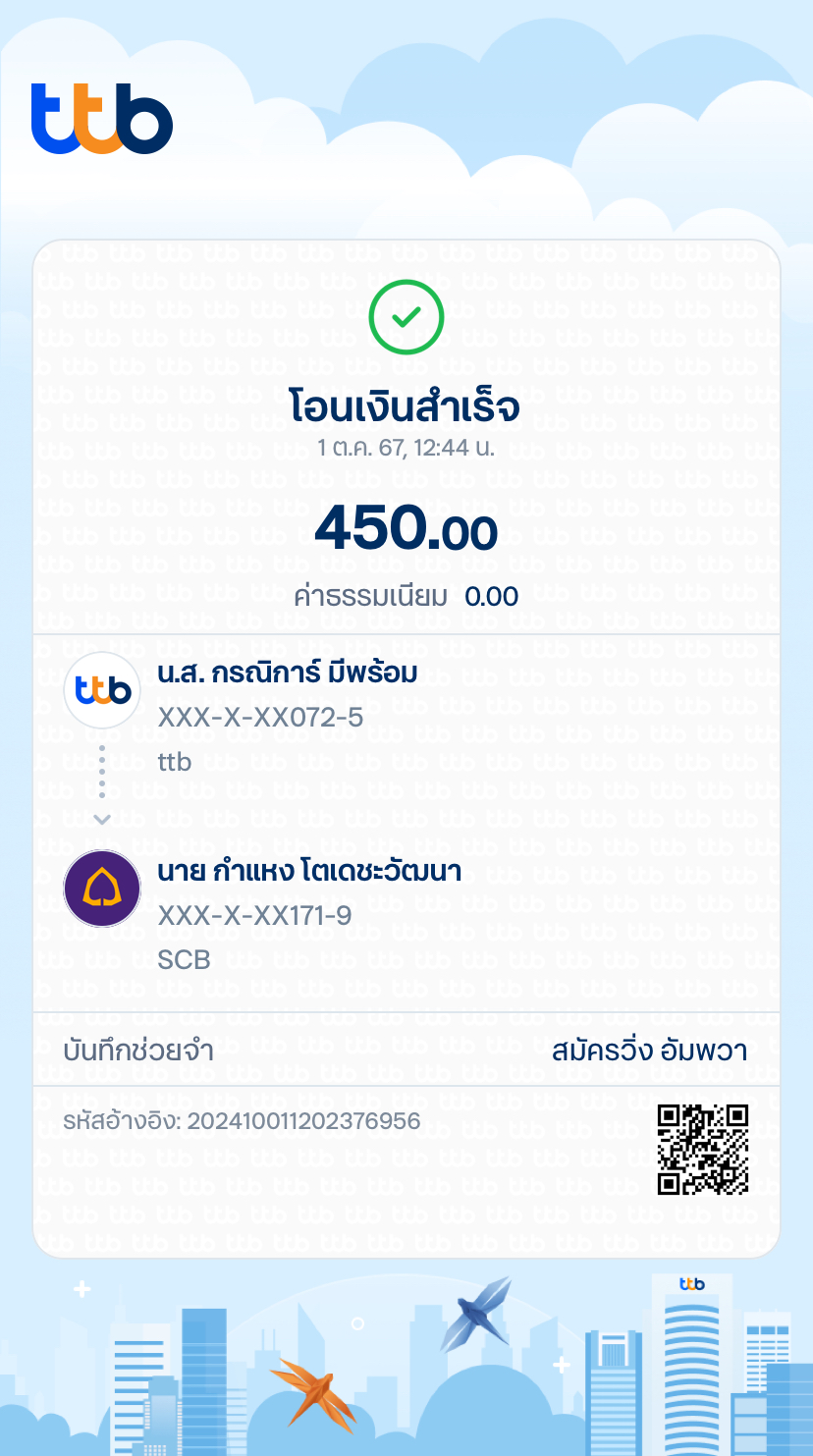This screenshot has height=1456, width=813.
Task: Select the โอนเงินสำเร็จ heading
Action: (405, 406)
